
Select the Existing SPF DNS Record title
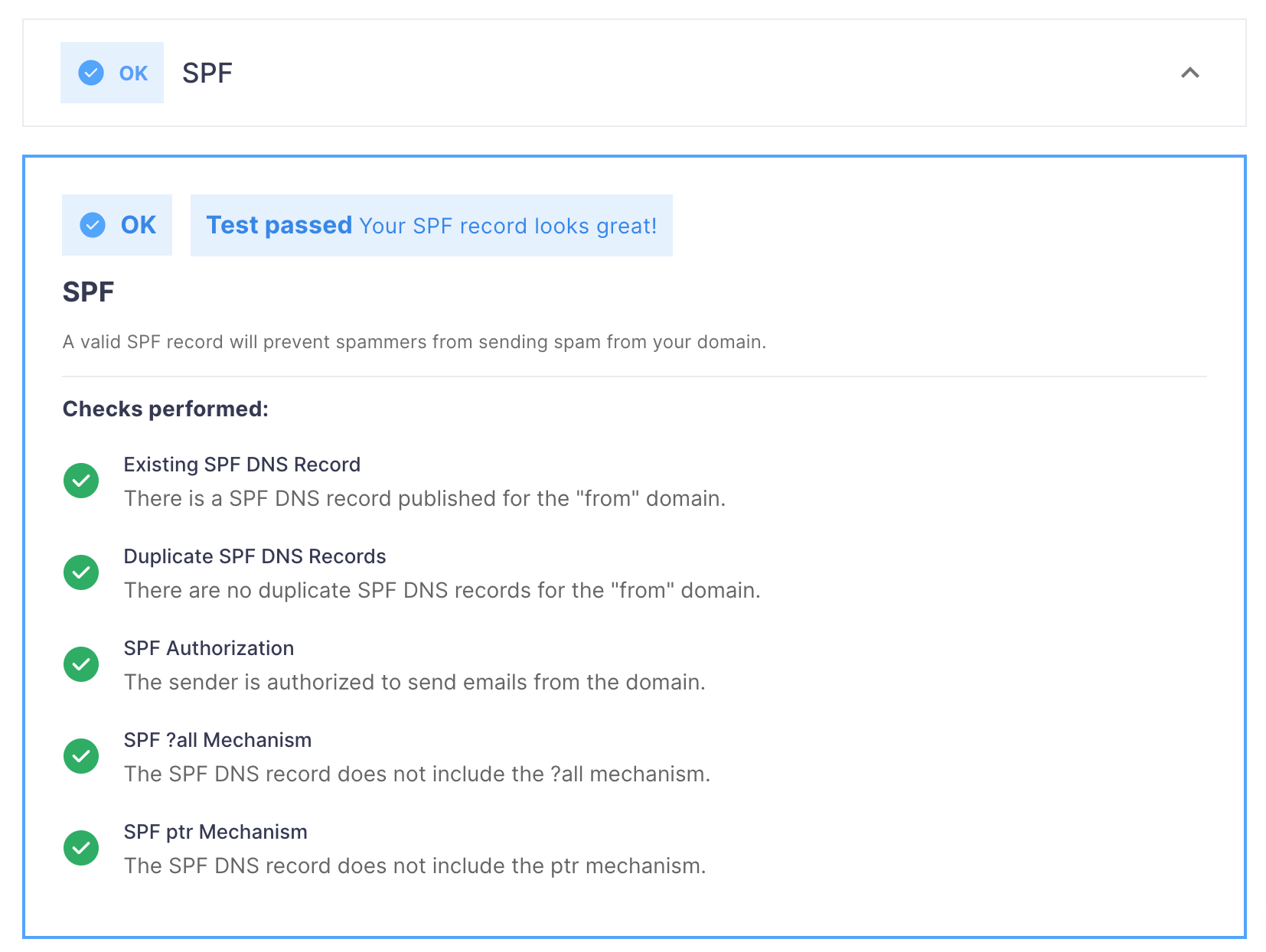pos(242,465)
